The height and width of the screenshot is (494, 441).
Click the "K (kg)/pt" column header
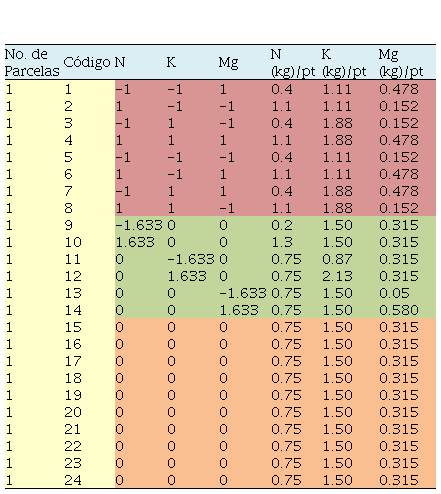click(x=344, y=62)
